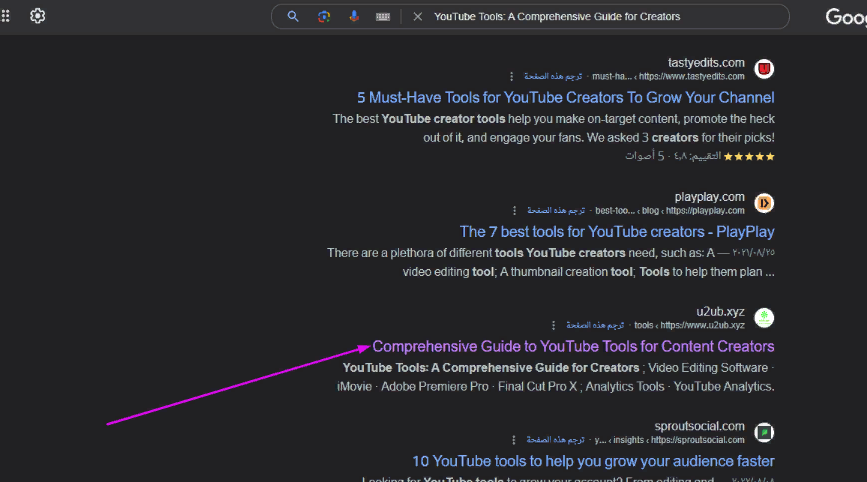This screenshot has width=867, height=482.
Task: Click snippet text 'The best YouTube creator tools'
Action: [419, 119]
